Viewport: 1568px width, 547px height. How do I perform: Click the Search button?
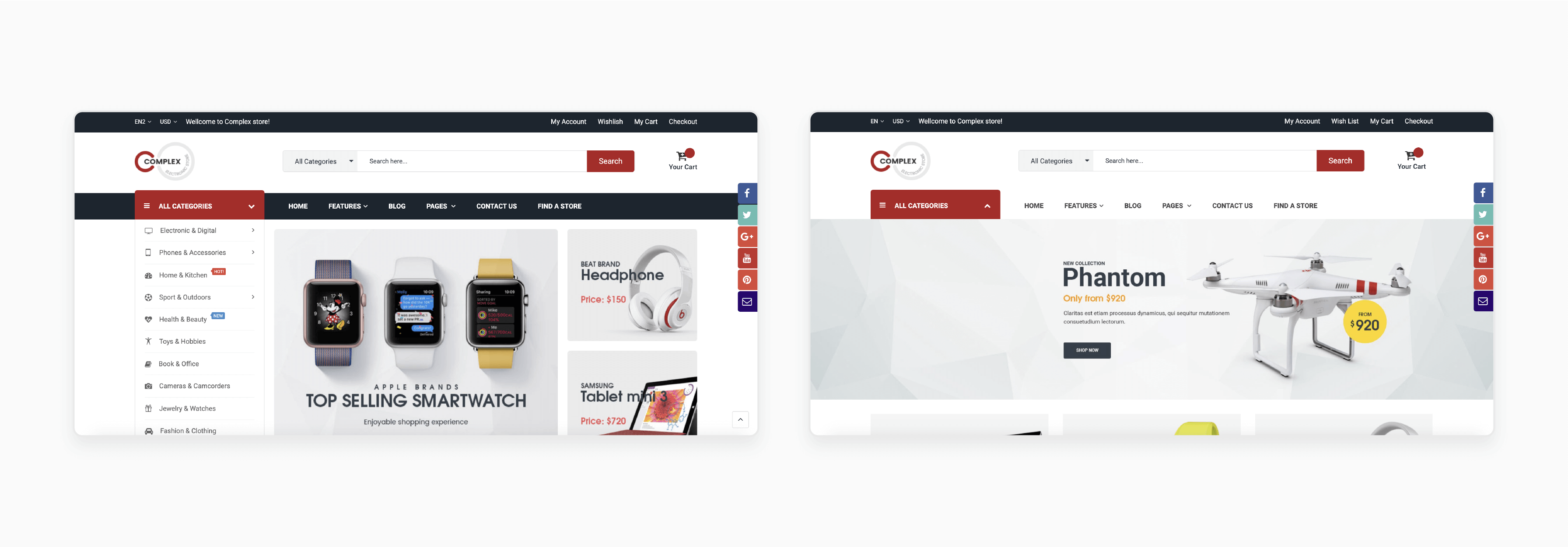(610, 160)
